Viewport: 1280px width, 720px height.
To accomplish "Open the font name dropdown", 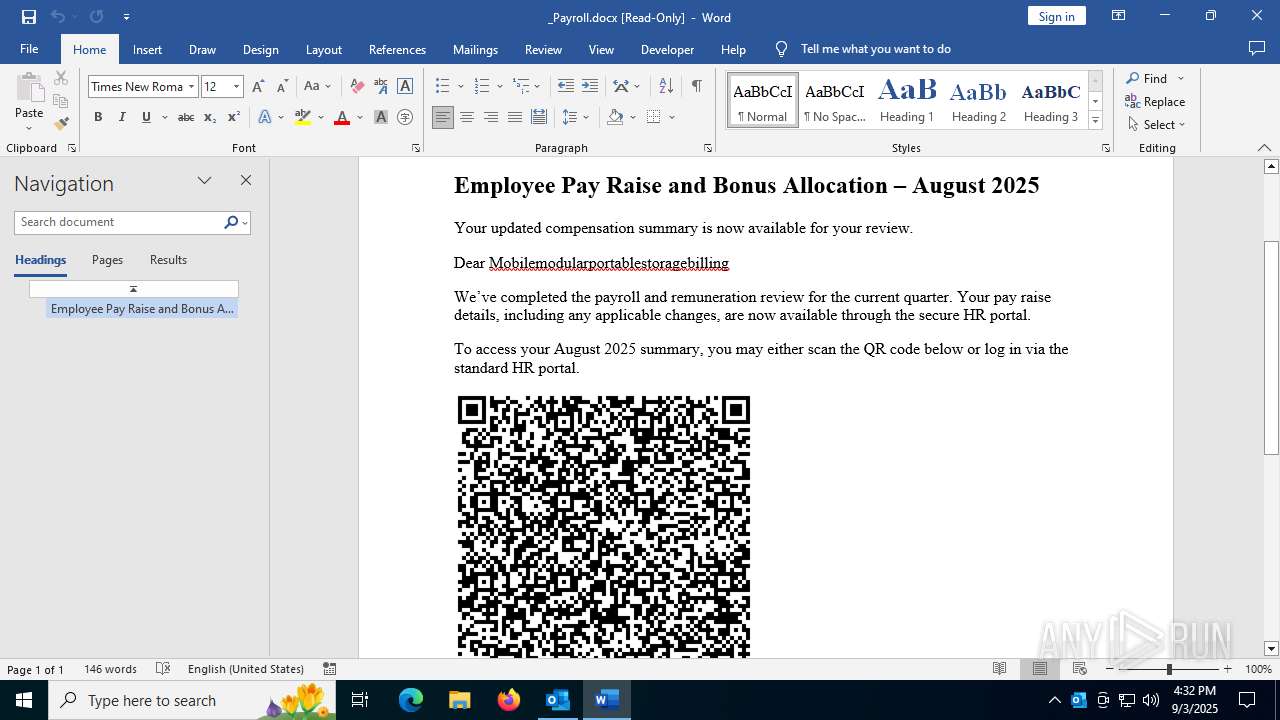I will point(191,87).
